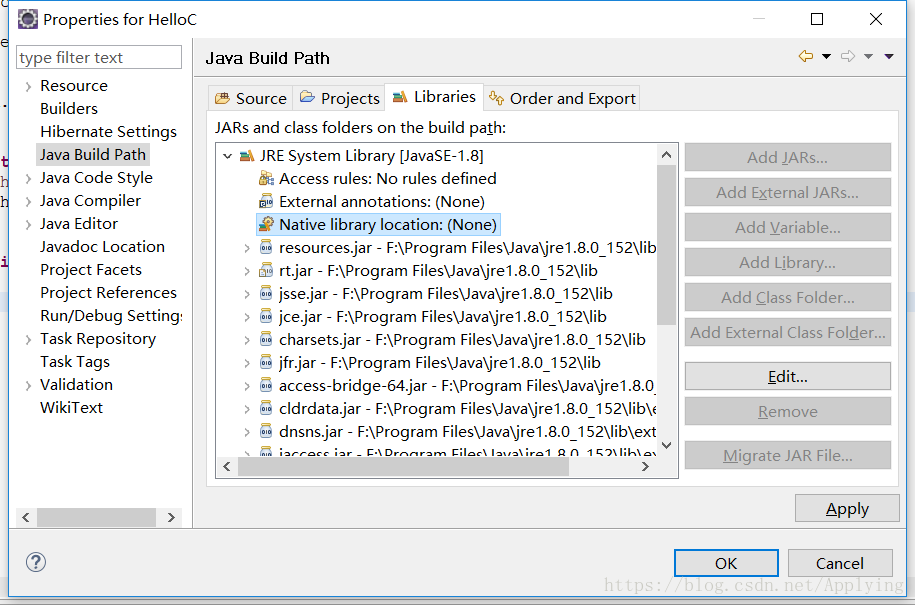Click the back navigation arrow icon
This screenshot has width=915, height=605.
coord(806,56)
